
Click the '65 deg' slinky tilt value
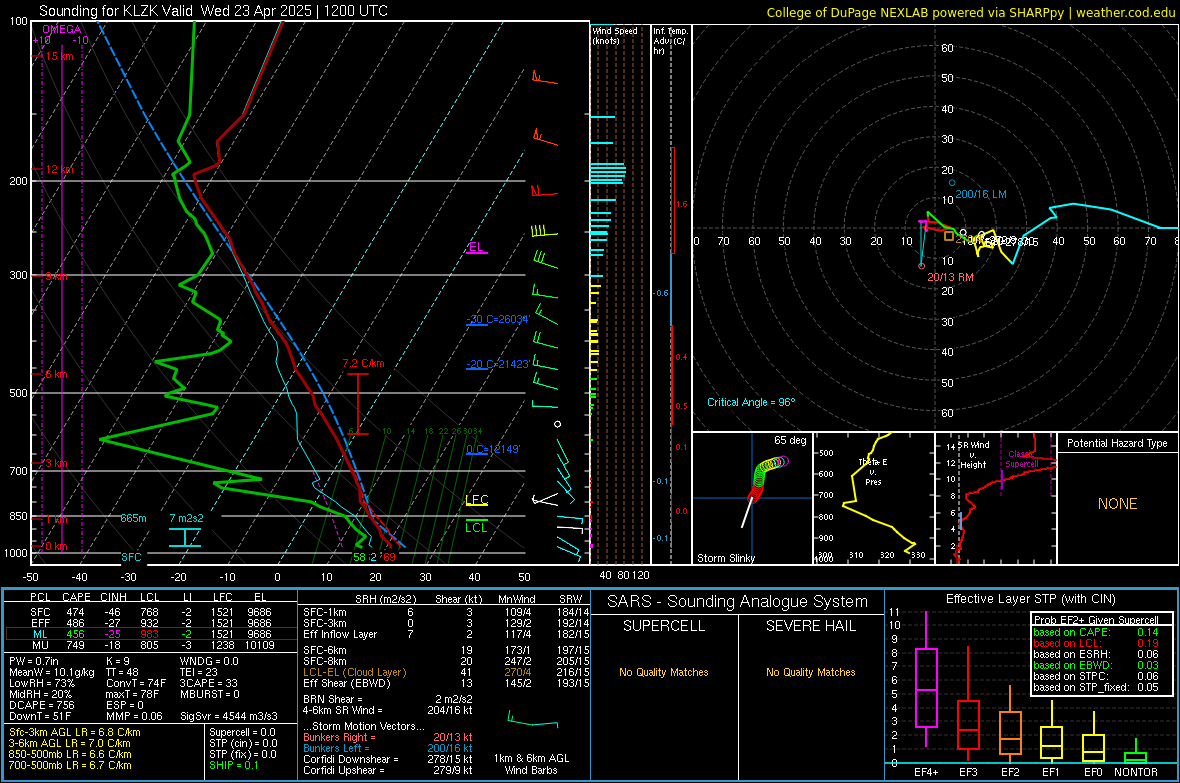click(790, 440)
